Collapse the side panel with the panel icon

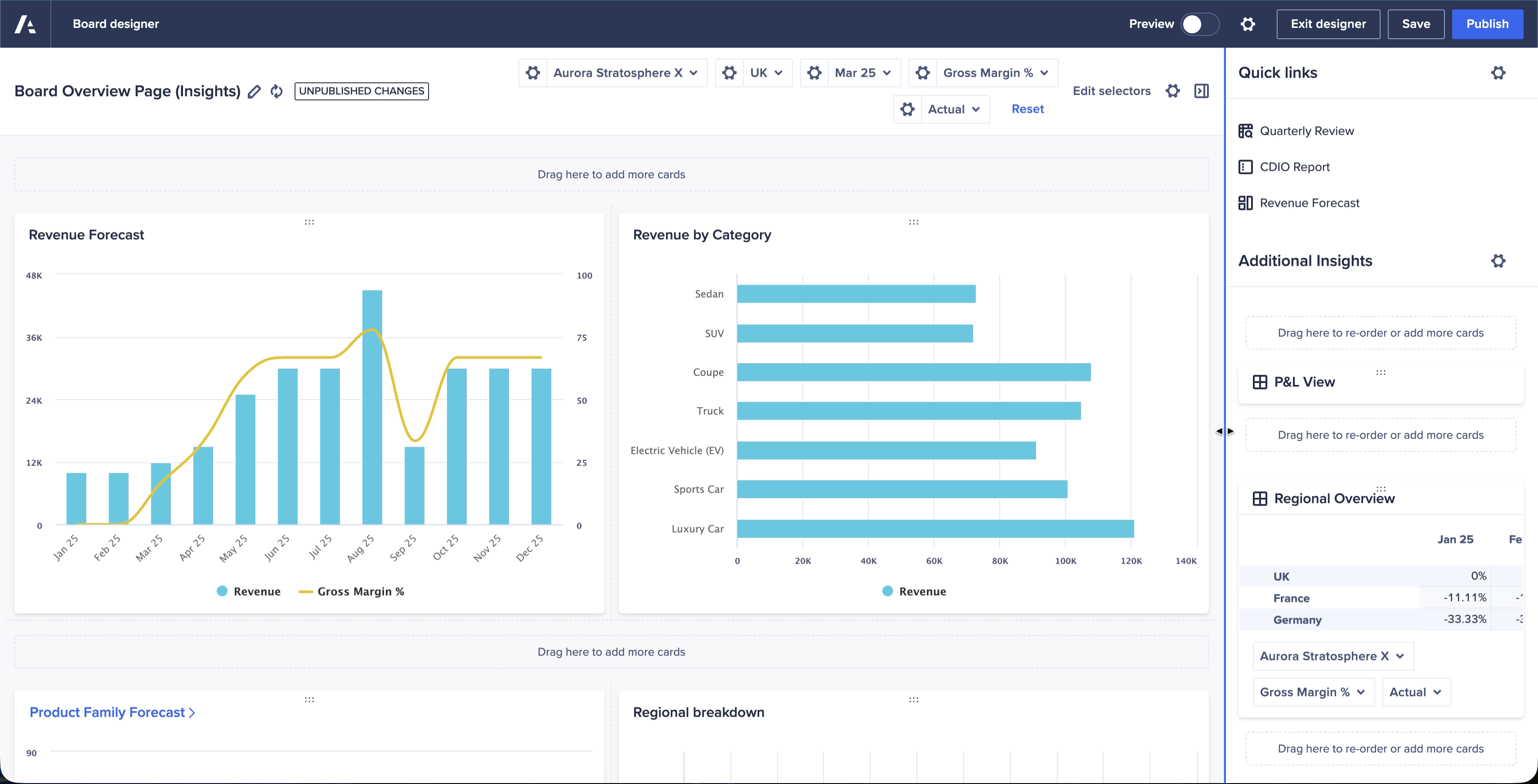(1201, 91)
